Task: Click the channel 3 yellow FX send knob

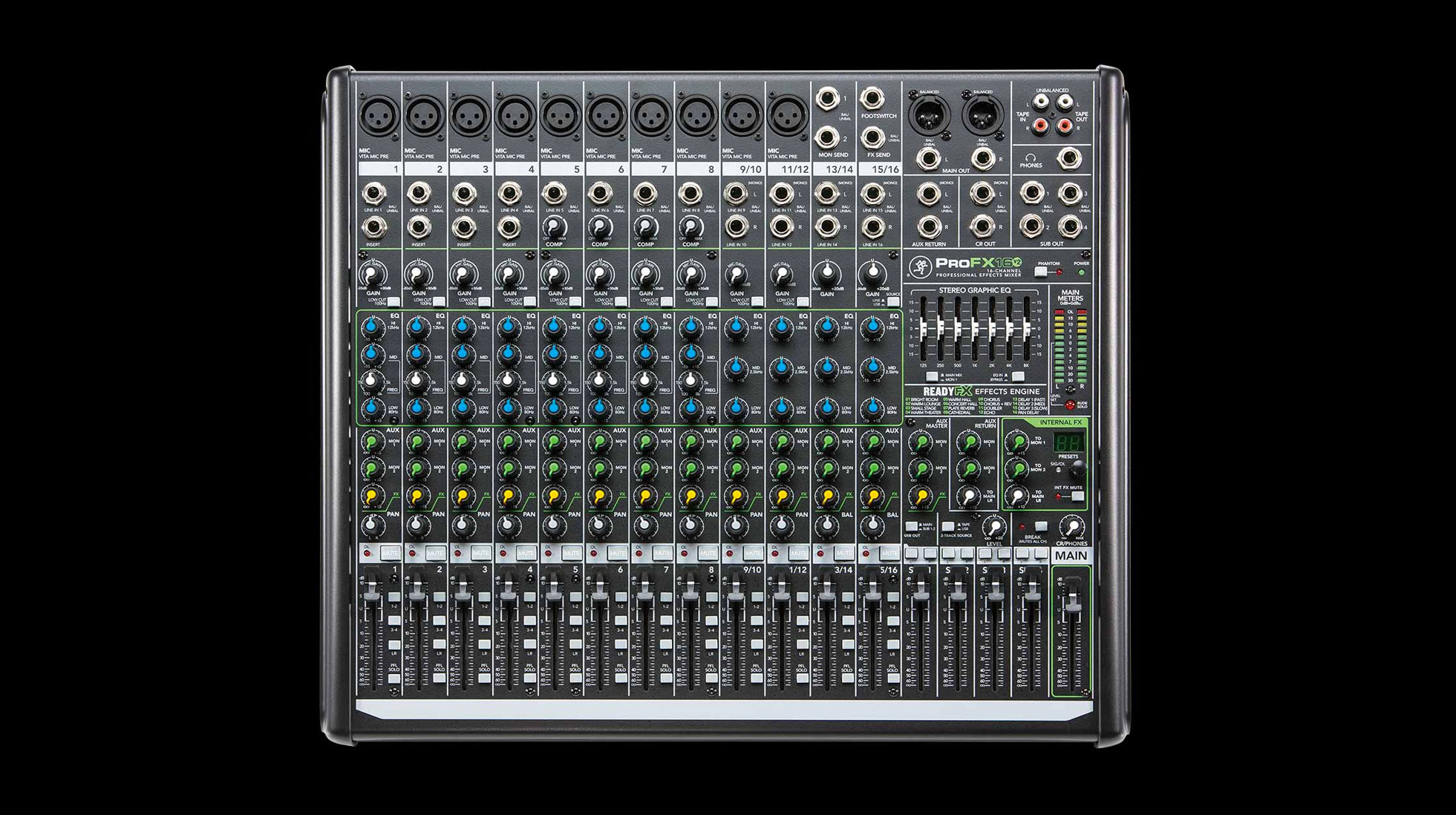Action: [x=463, y=495]
